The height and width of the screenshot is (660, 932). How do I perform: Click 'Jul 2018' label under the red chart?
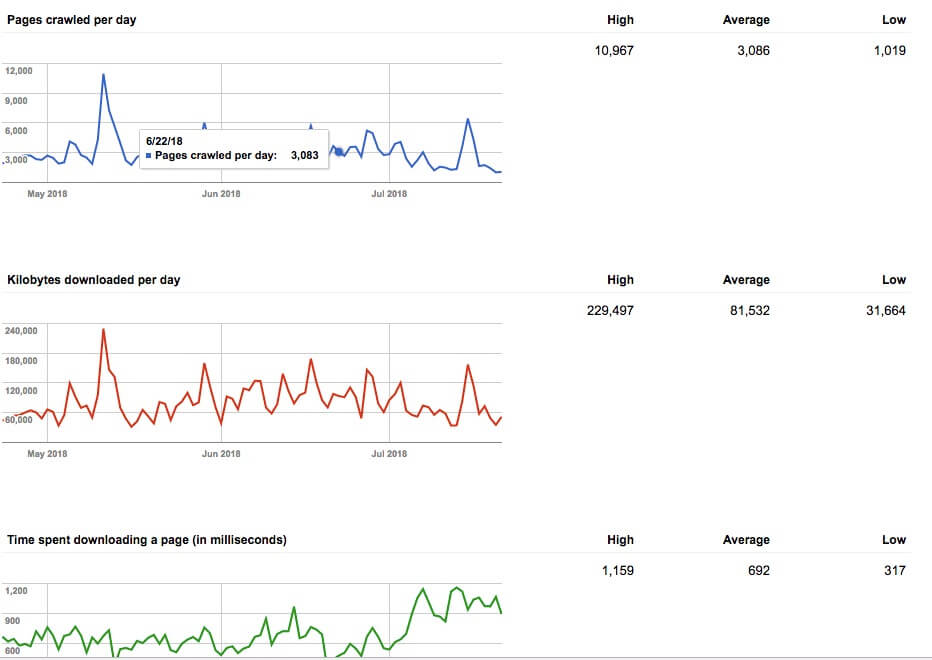[x=389, y=453]
